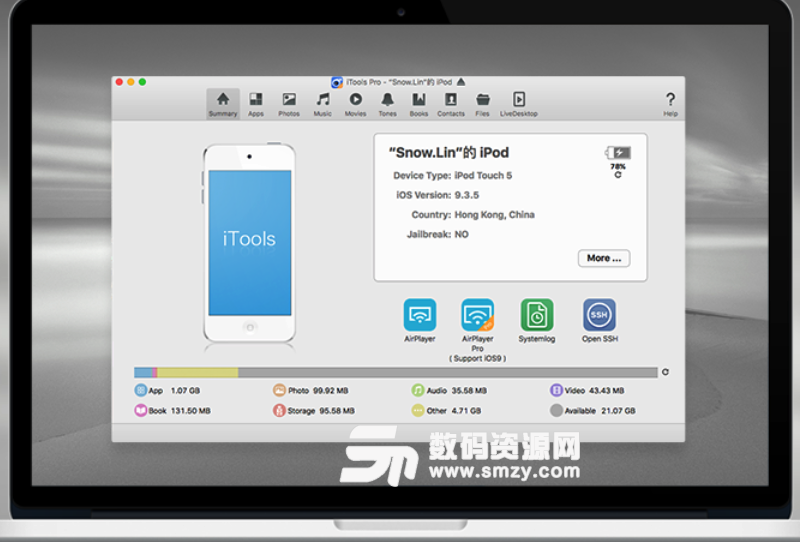This screenshot has height=542, width=800.
Task: Browse the Files folder icon
Action: (483, 100)
